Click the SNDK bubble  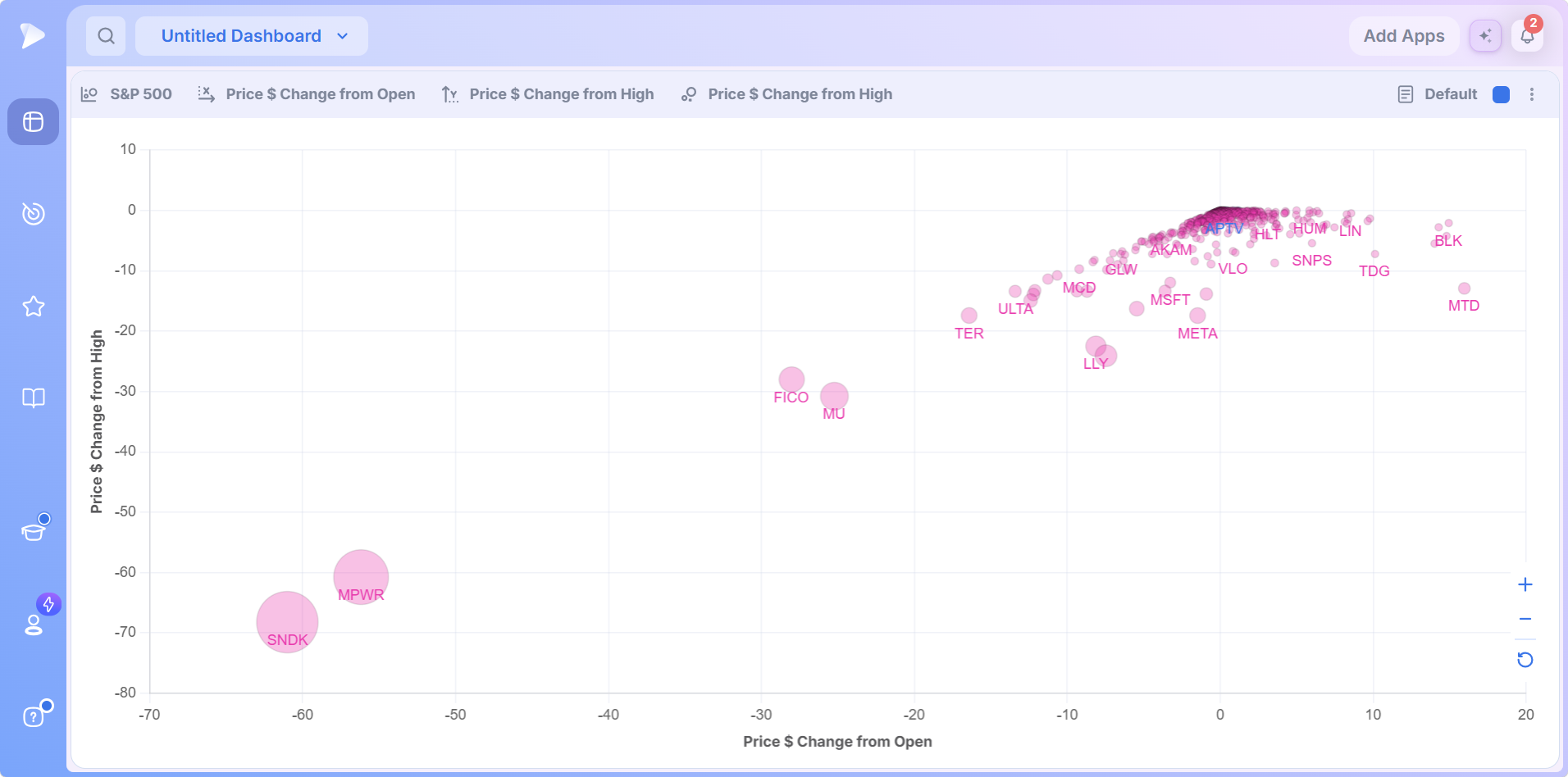coord(287,622)
